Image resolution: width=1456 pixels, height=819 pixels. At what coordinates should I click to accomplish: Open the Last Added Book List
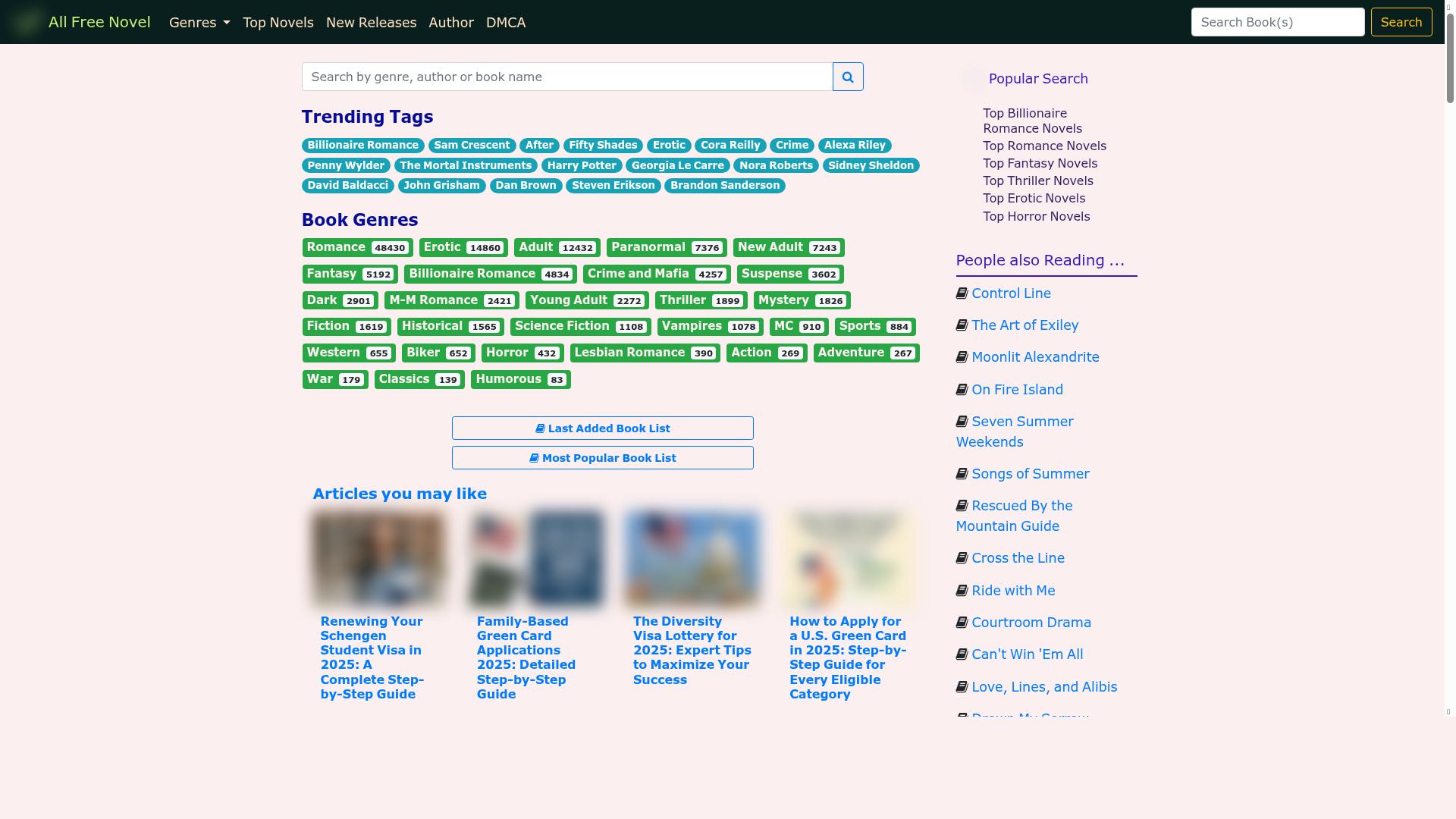click(x=603, y=428)
